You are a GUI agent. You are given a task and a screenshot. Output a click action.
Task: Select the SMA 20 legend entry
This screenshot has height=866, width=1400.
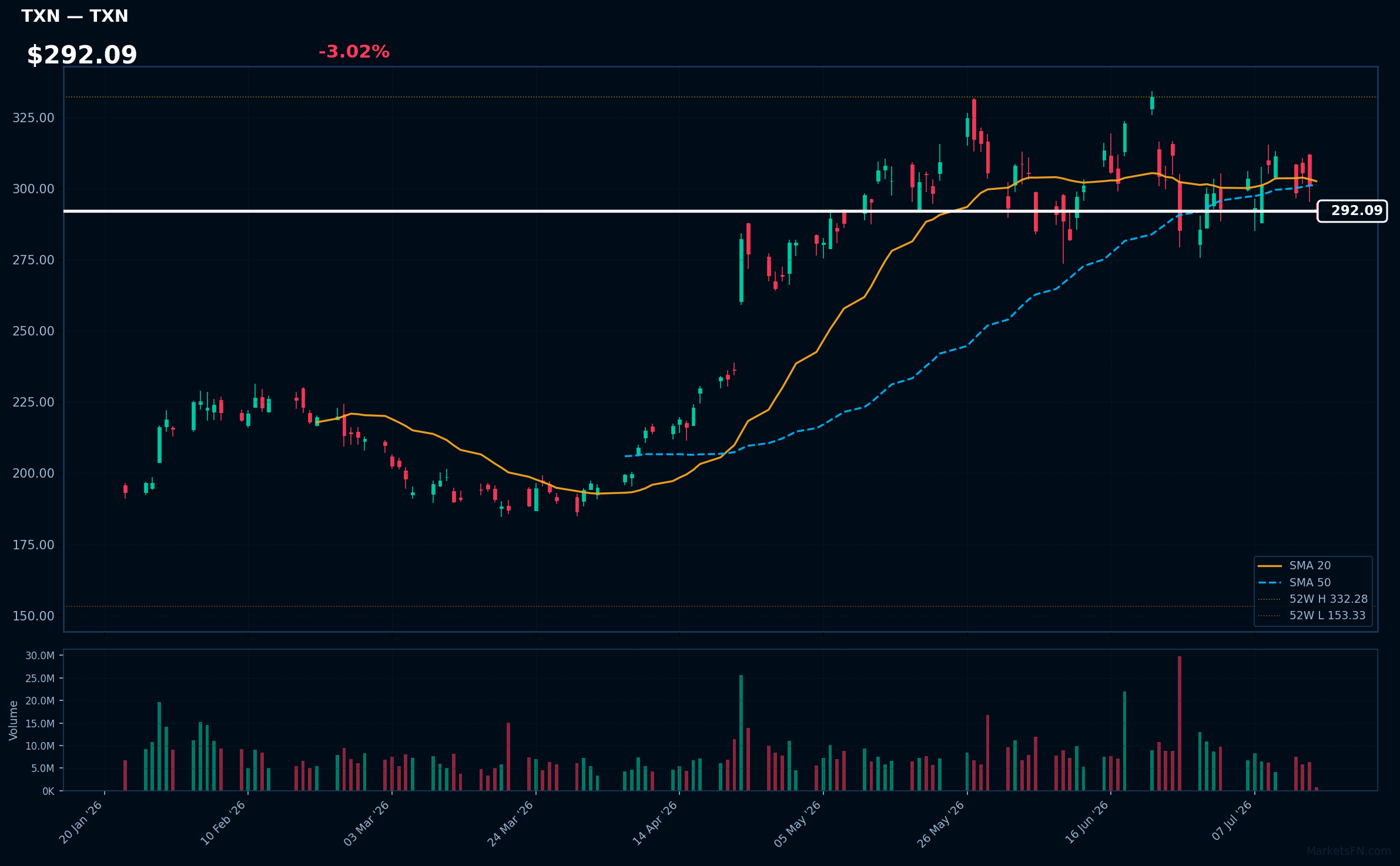pyautogui.click(x=1294, y=566)
